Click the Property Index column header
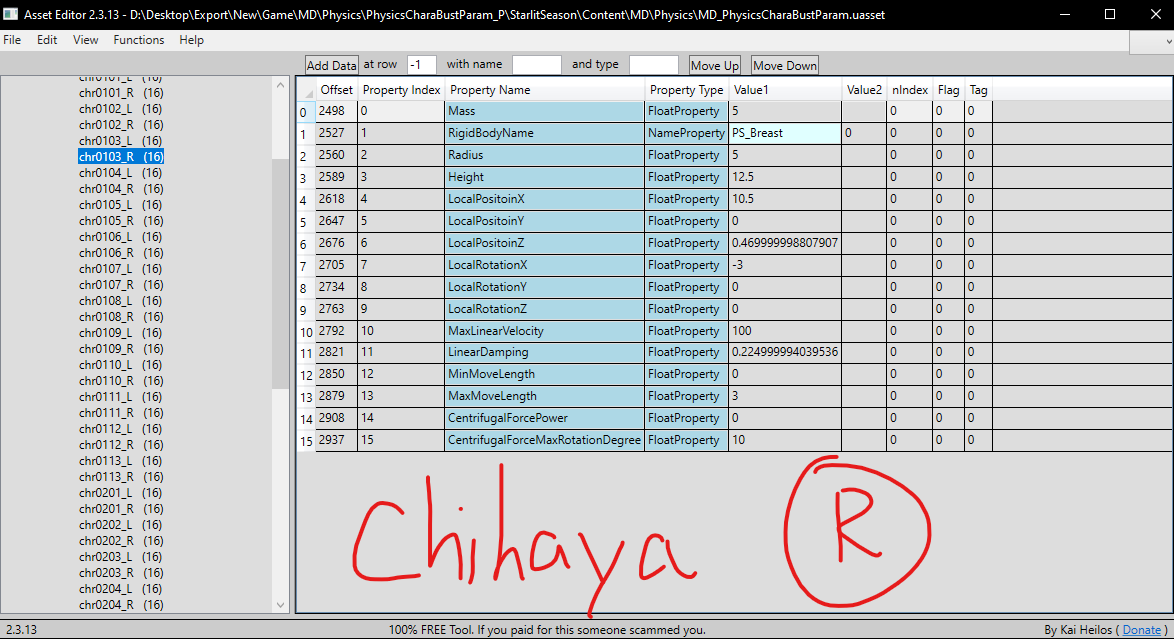Viewport: 1174px width, 639px height. click(x=401, y=90)
